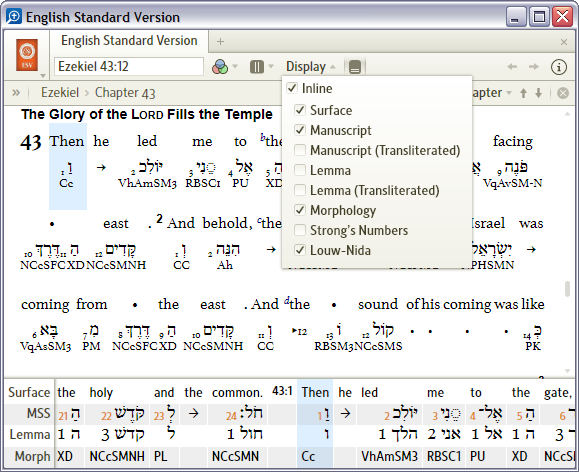Viewport: 579px width, 472px height.
Task: Click the footnote marker d before 'the'
Action: [x=287, y=301]
